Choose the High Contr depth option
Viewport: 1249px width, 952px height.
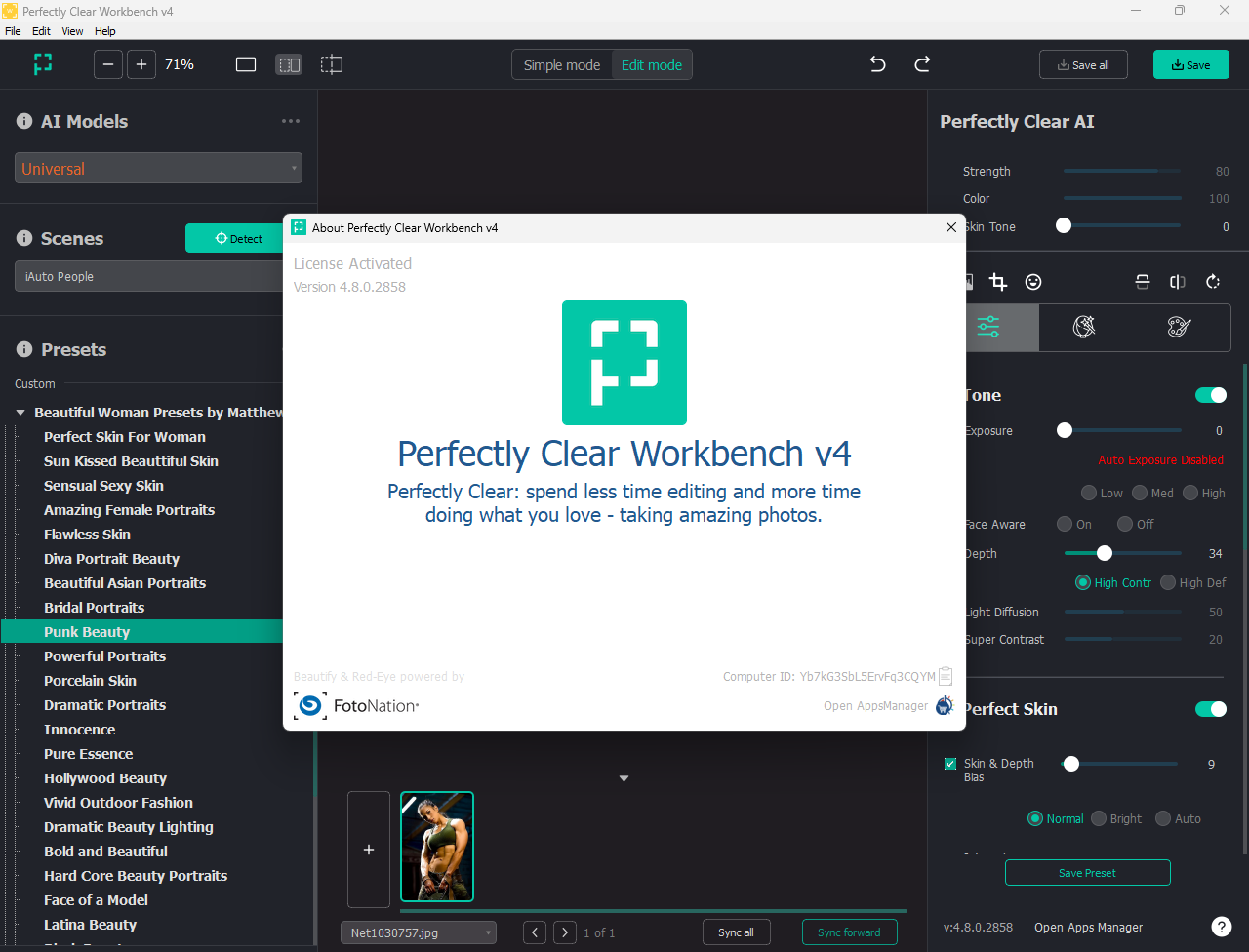1082,582
